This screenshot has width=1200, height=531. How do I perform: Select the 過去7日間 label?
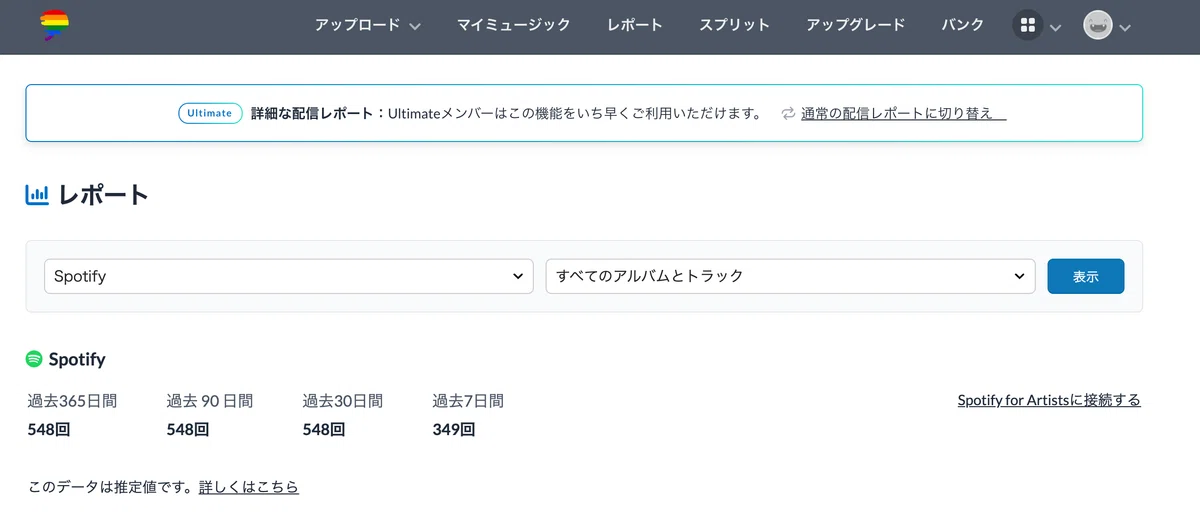[x=468, y=401]
